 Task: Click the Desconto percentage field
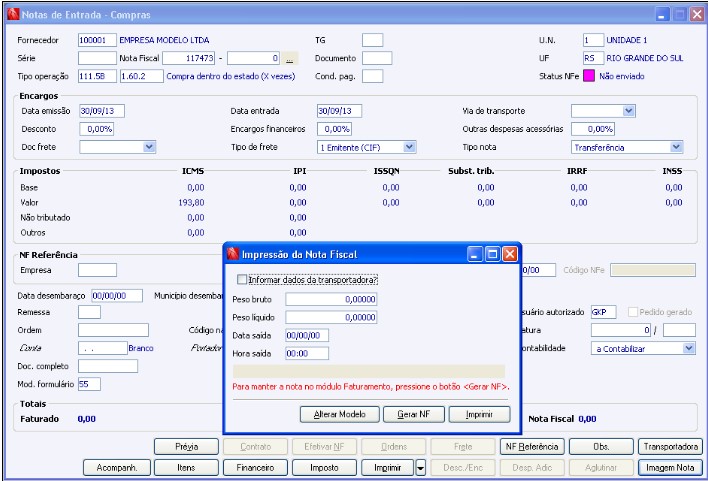[x=97, y=129]
